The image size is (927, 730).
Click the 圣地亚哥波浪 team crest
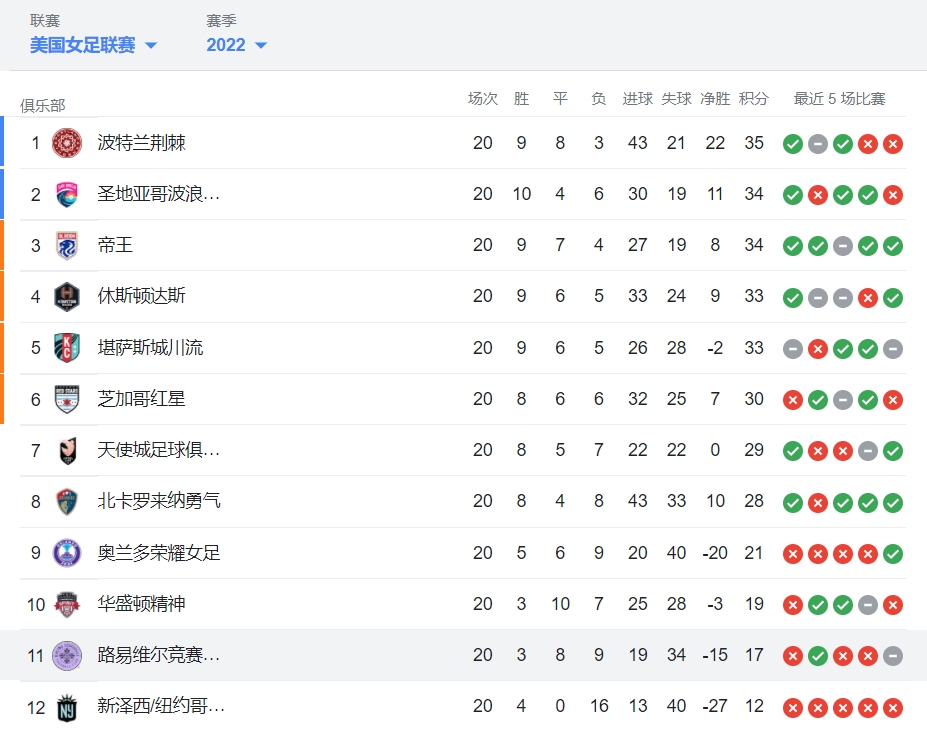point(67,194)
